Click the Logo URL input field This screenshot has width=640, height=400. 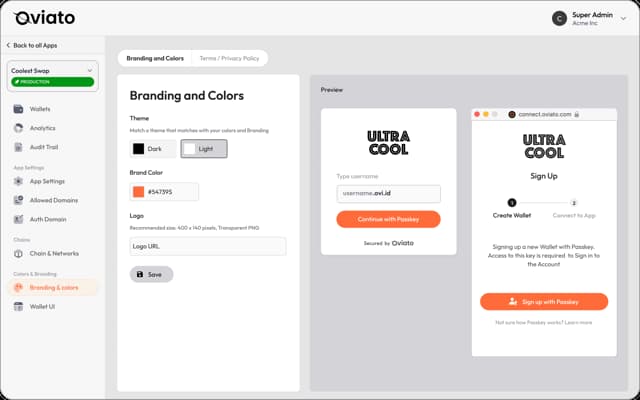208,247
